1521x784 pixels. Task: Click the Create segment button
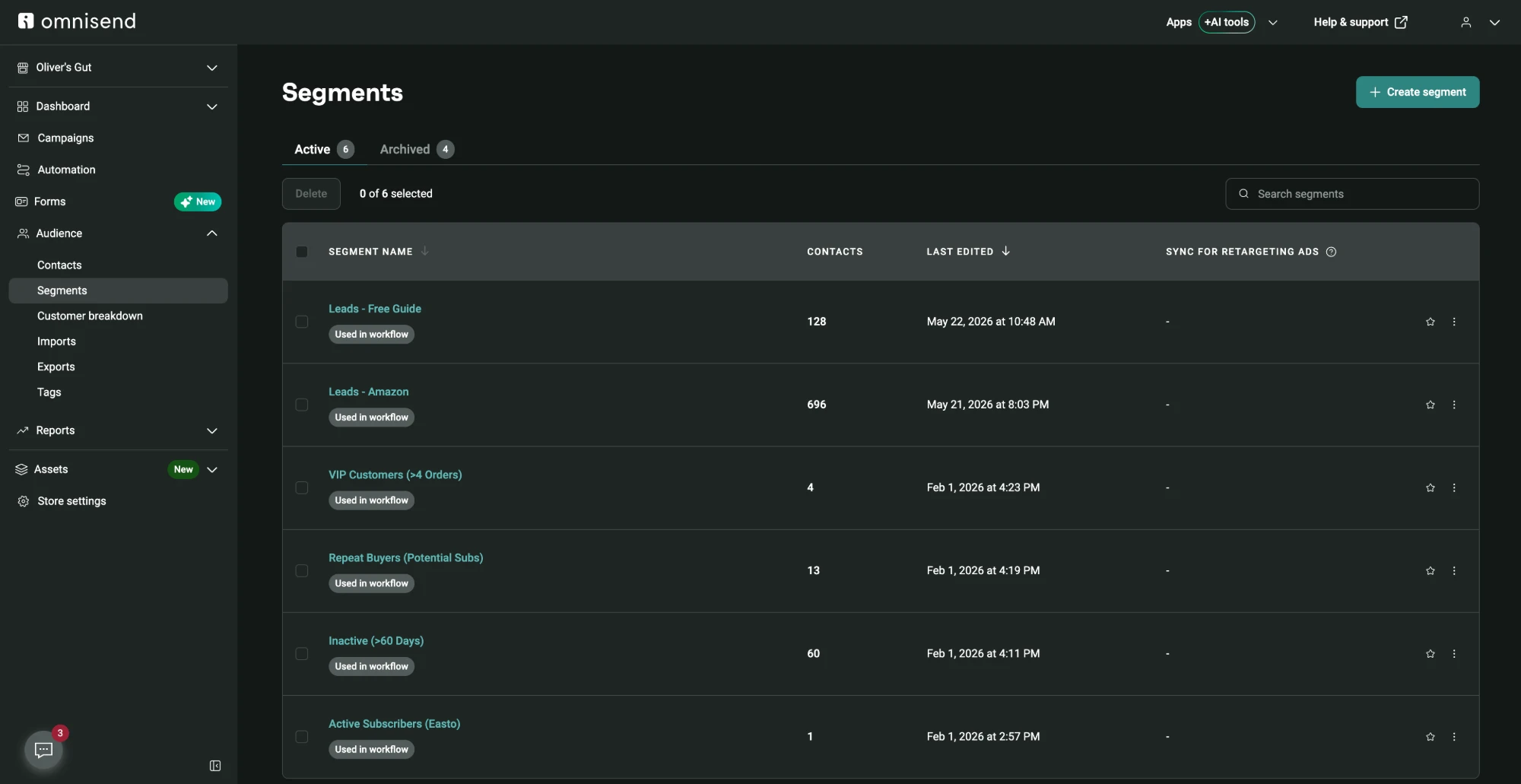pos(1418,92)
